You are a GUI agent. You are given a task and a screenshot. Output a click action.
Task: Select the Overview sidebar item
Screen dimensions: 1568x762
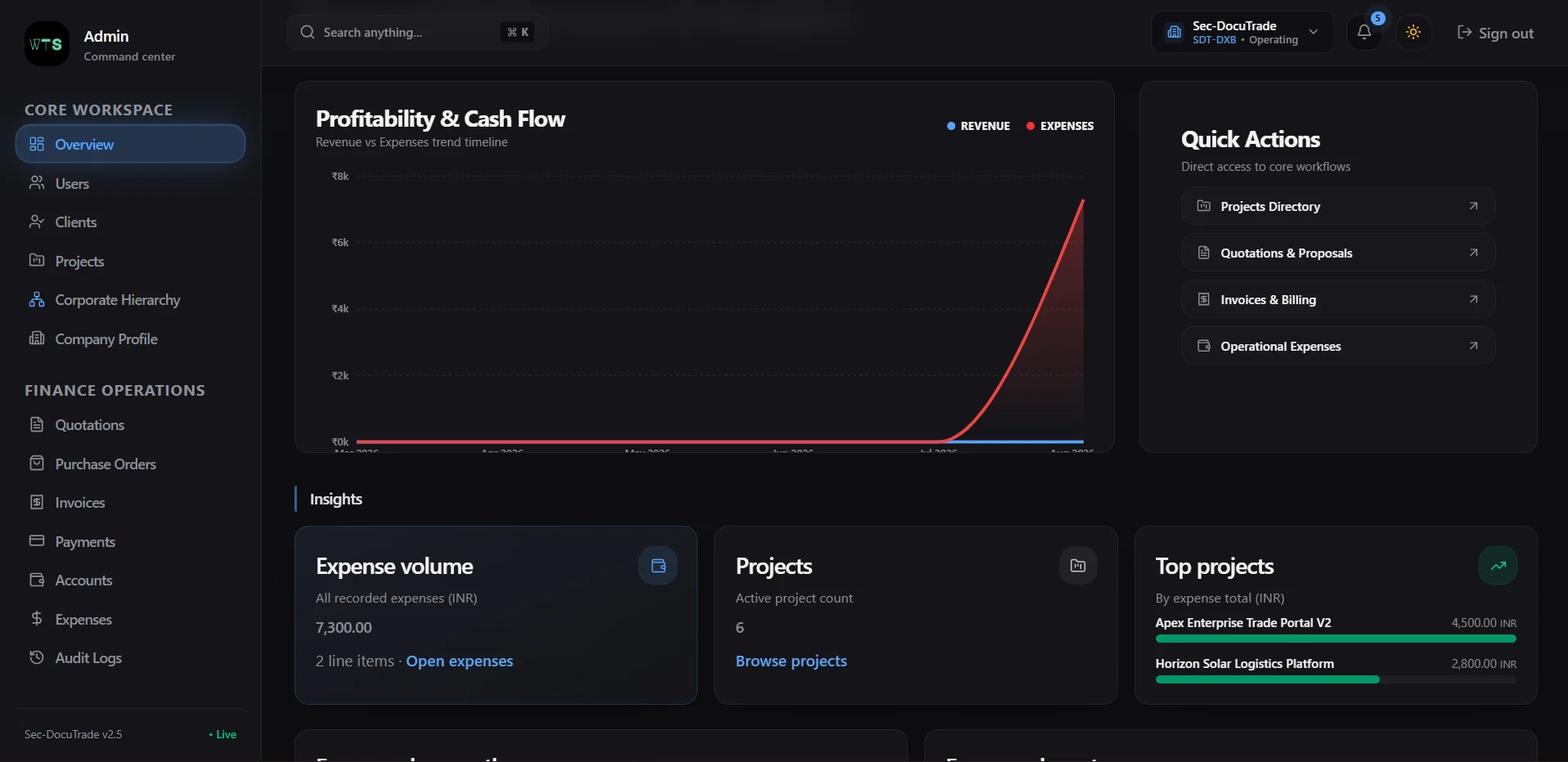pyautogui.click(x=130, y=144)
